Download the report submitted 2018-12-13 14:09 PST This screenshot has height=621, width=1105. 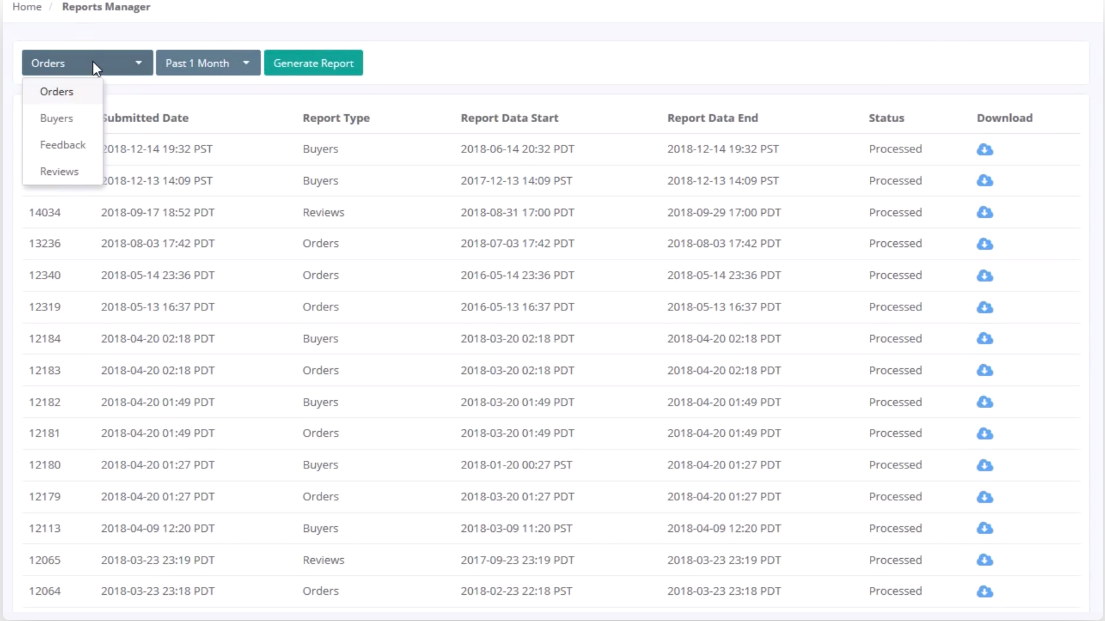984,180
